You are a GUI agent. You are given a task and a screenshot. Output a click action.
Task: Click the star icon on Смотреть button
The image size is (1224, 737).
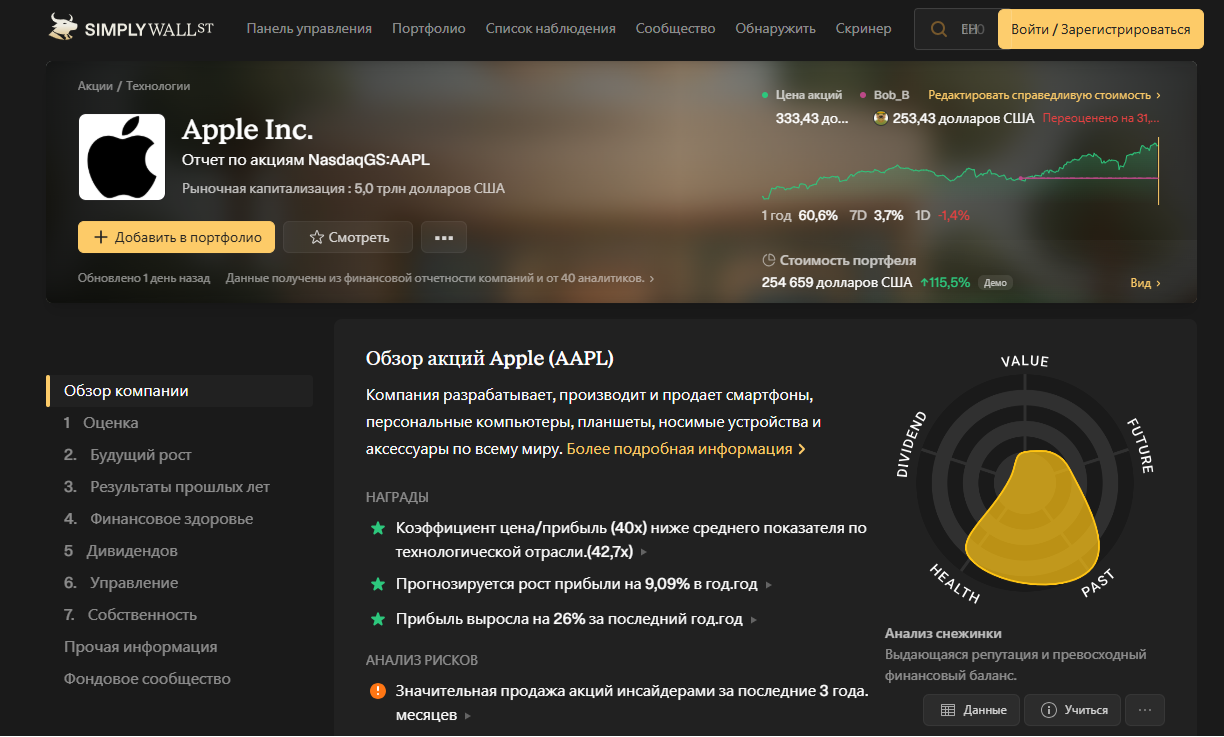317,237
